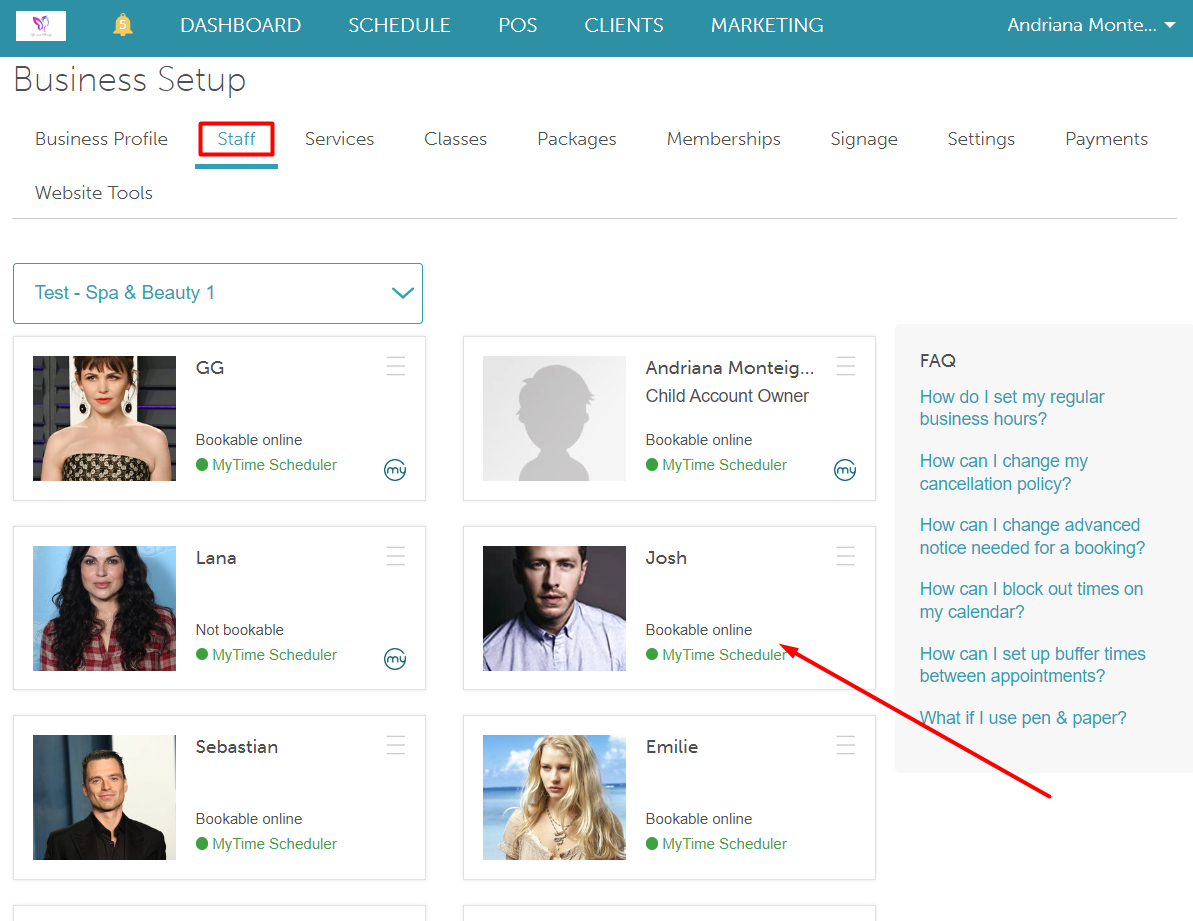Open the notifications bell
1193x921 pixels.
click(x=122, y=25)
